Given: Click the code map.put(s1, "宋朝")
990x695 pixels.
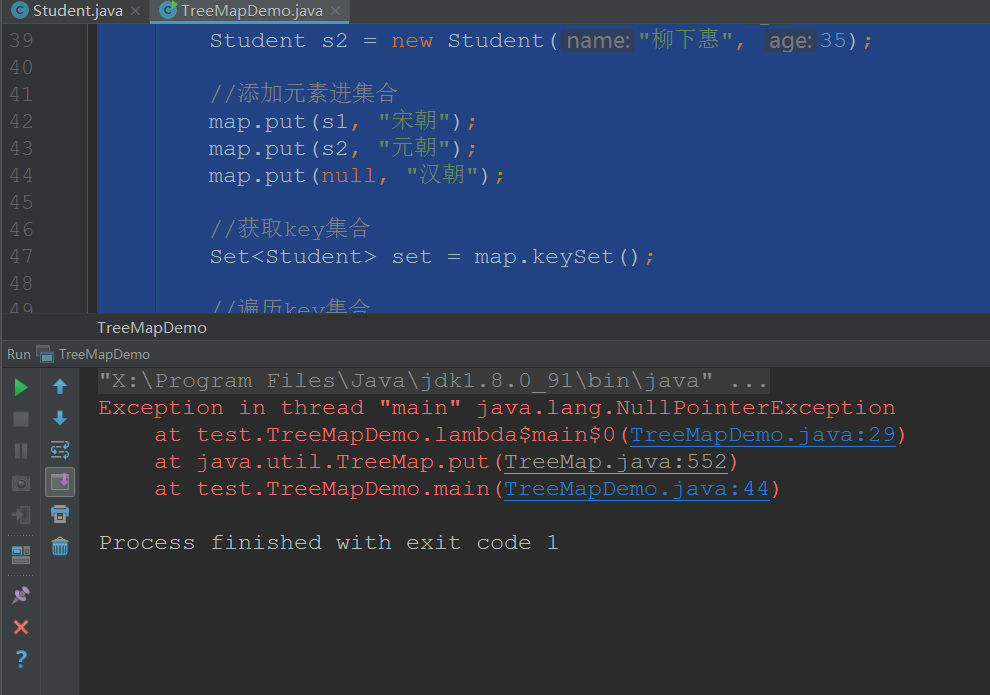Looking at the screenshot, I should tap(343, 121).
